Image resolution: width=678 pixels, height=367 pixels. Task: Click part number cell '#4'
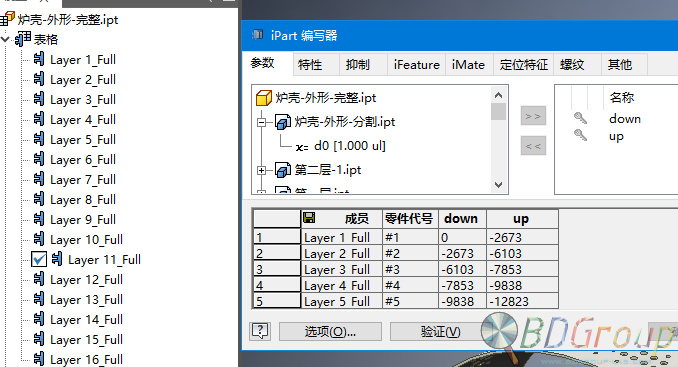tap(410, 285)
